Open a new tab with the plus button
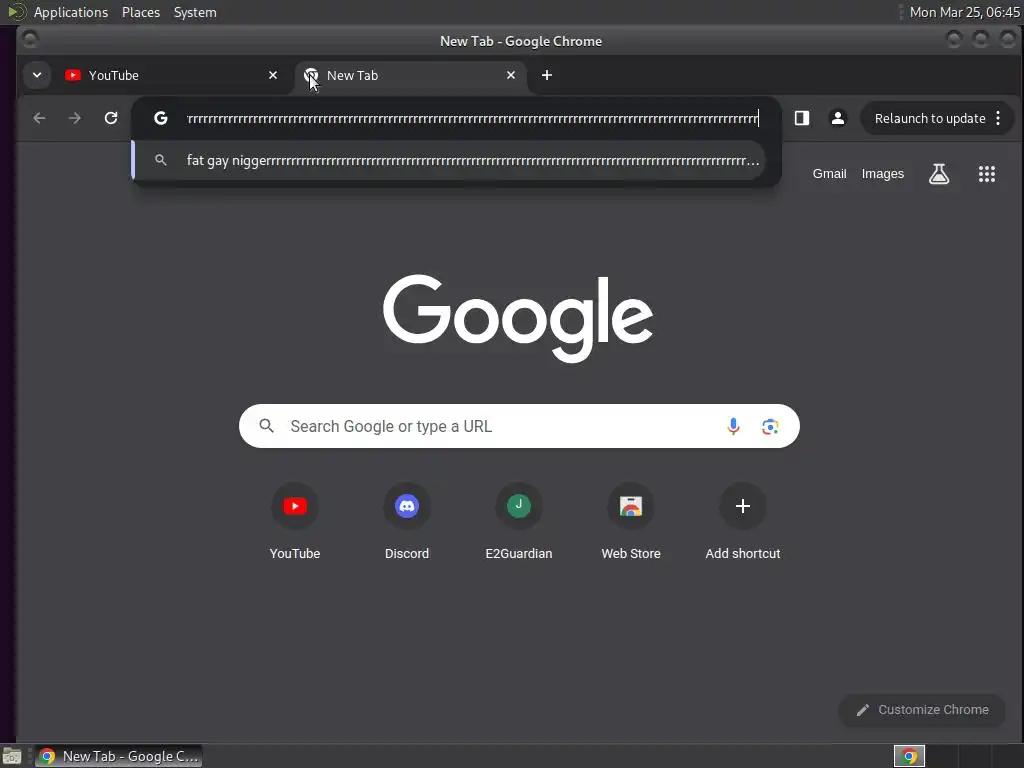Viewport: 1024px width, 768px height. click(x=547, y=75)
